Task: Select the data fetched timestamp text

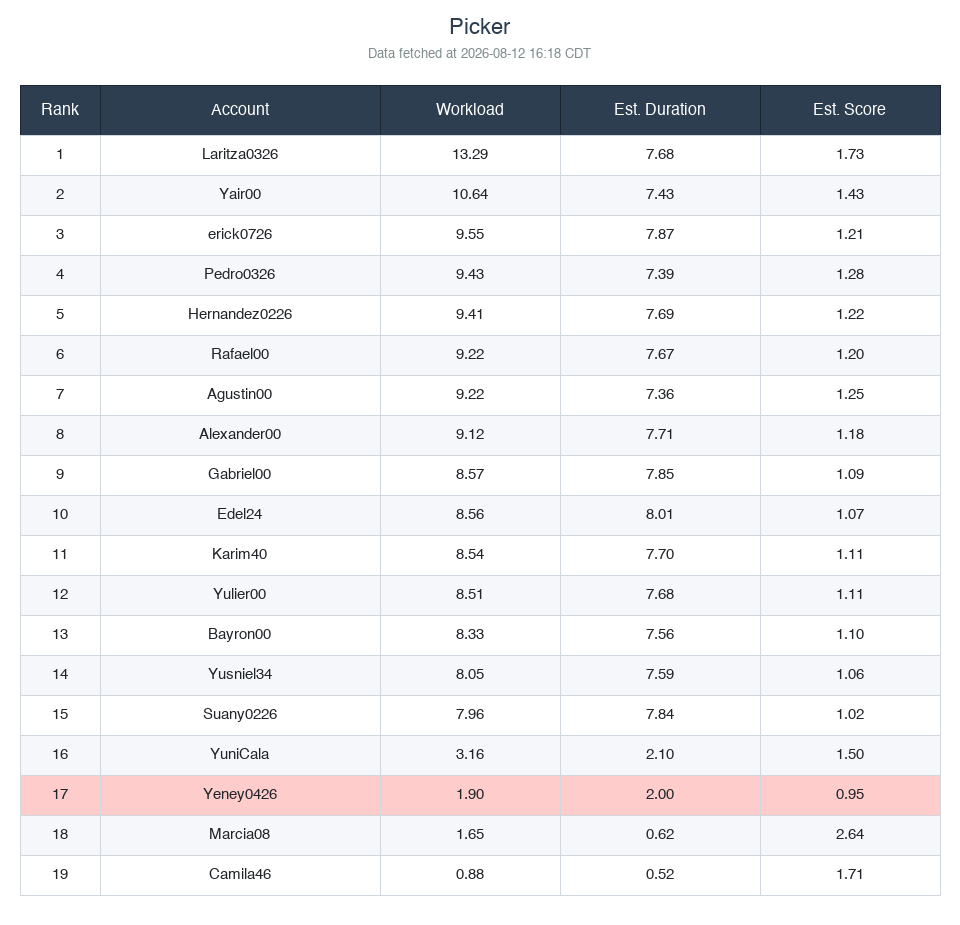Action: (479, 53)
